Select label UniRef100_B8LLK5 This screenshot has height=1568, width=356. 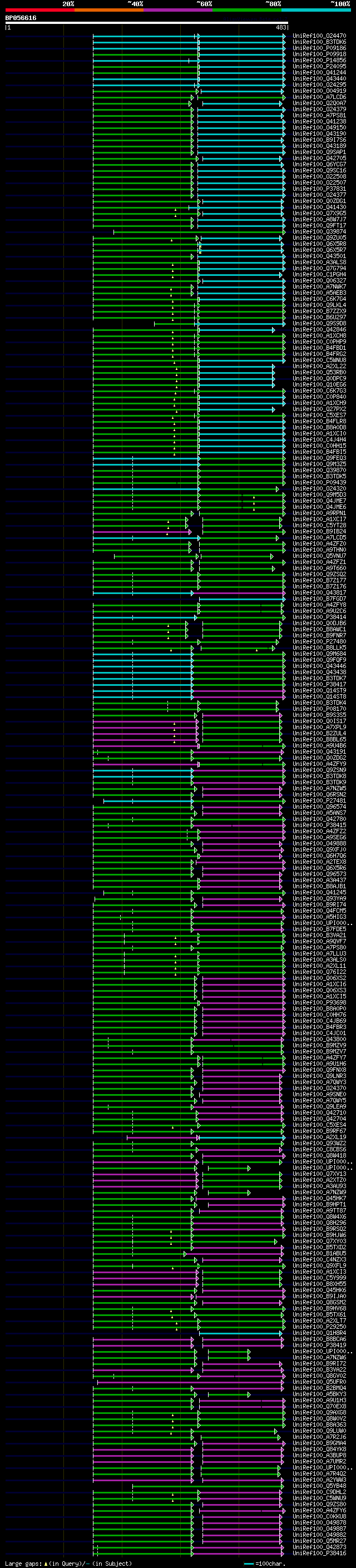[x=319, y=647]
